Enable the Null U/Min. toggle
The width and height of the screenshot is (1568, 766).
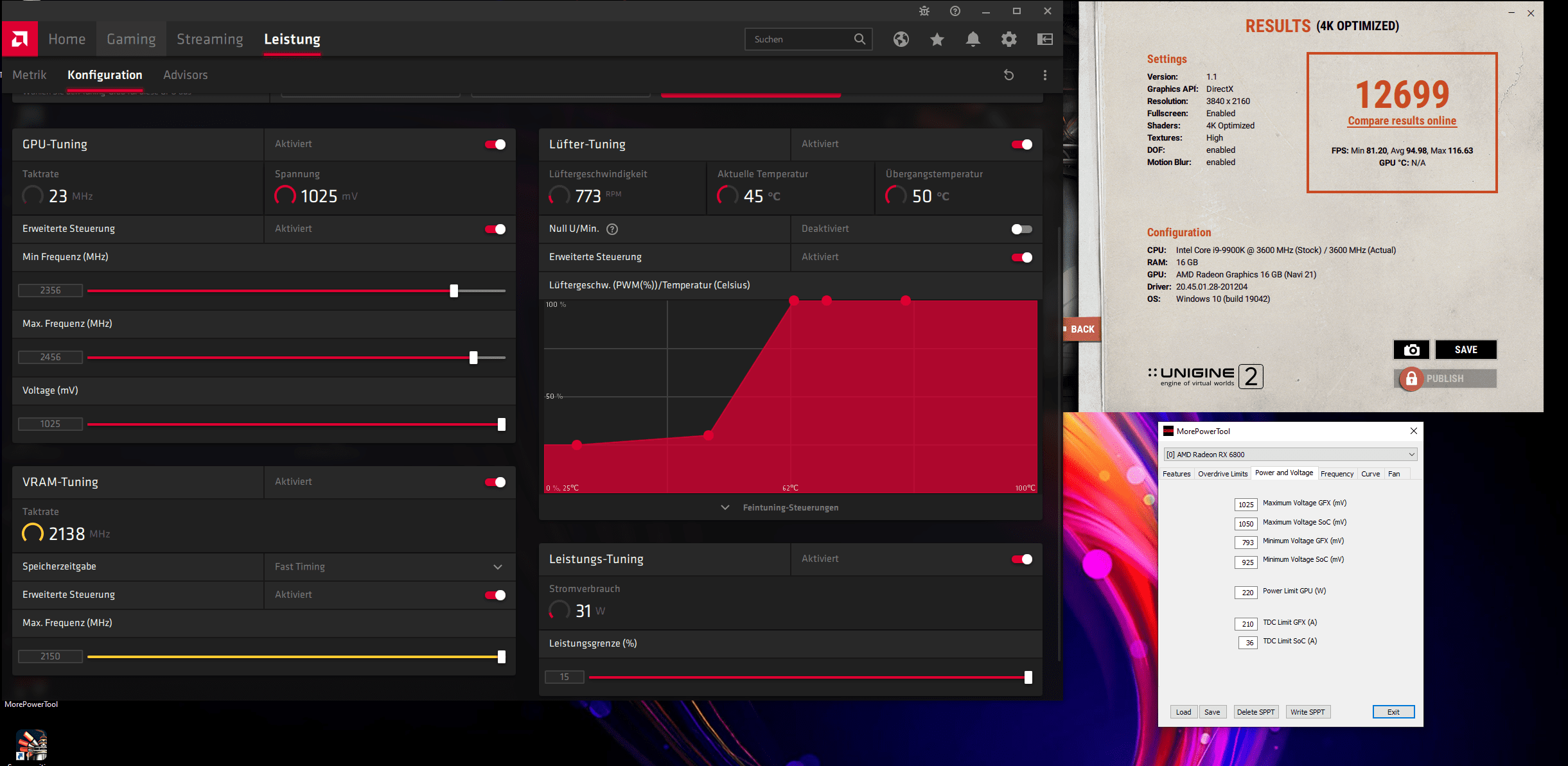click(x=1021, y=229)
